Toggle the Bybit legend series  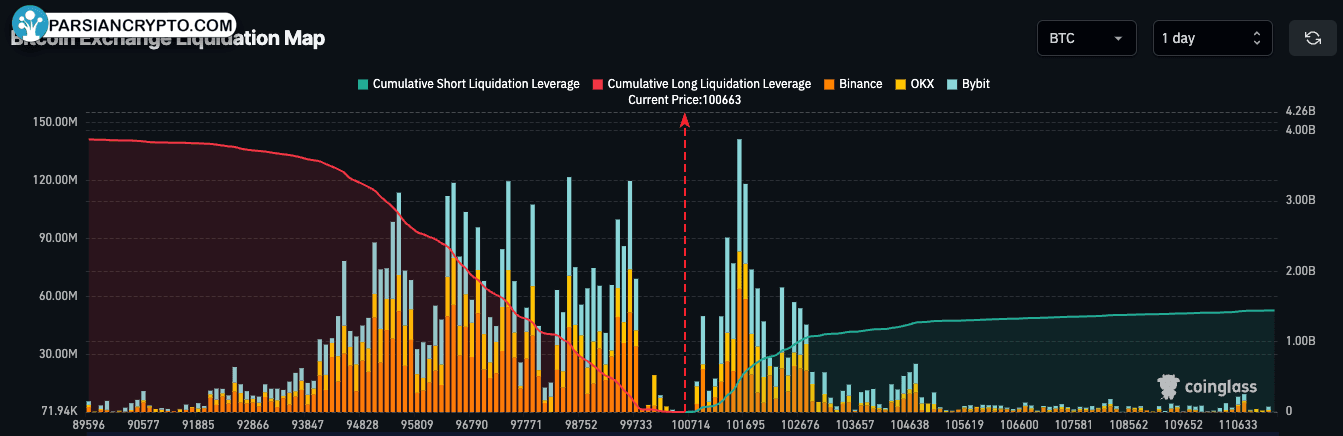968,84
